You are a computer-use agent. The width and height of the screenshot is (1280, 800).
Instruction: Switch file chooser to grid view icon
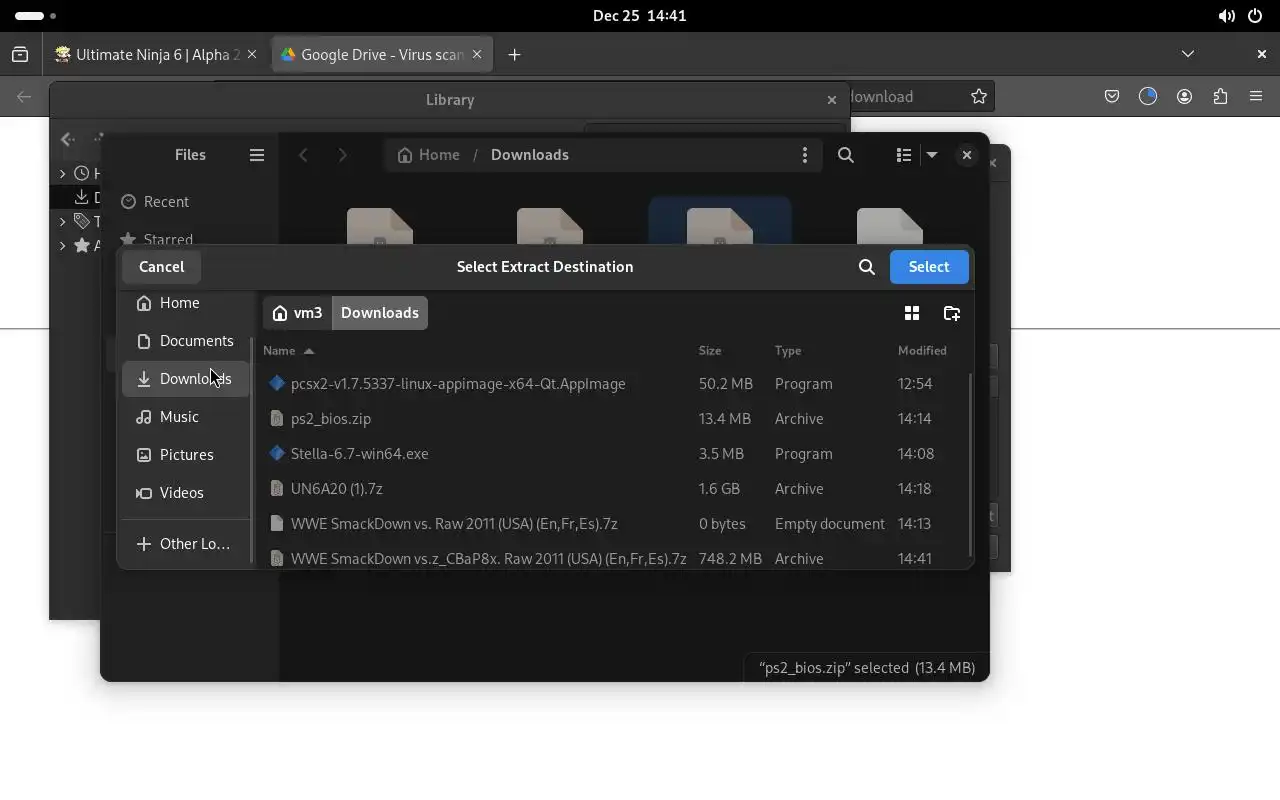pos(912,313)
